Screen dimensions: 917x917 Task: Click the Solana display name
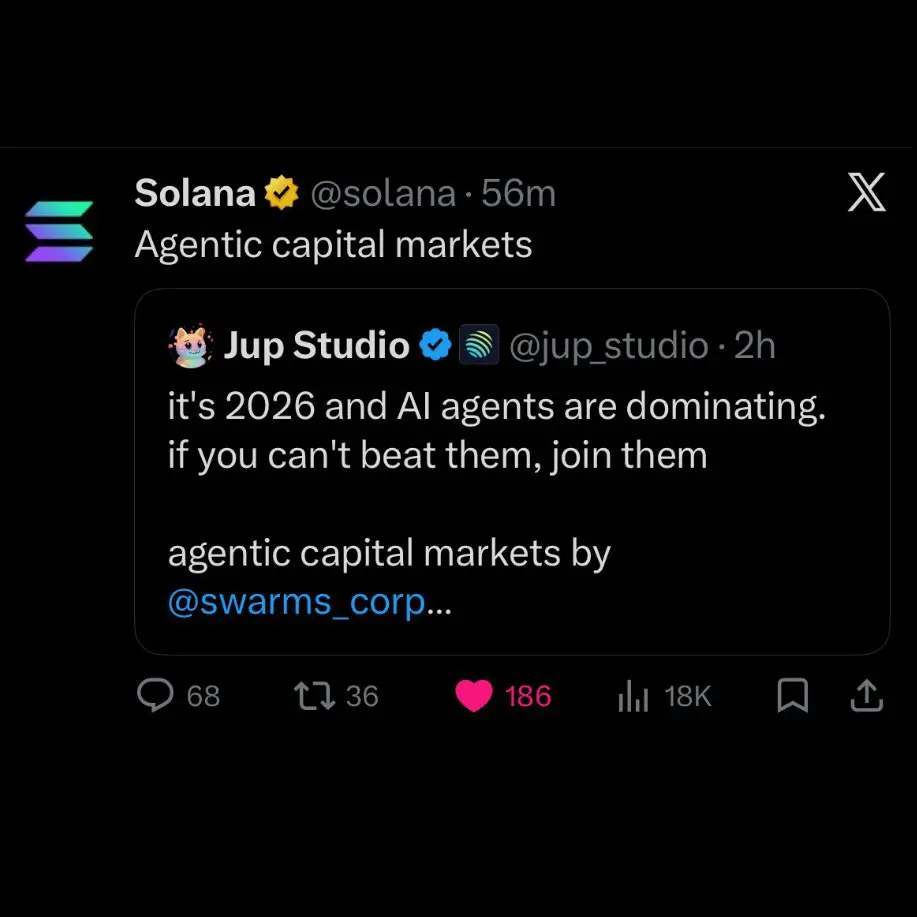point(195,192)
